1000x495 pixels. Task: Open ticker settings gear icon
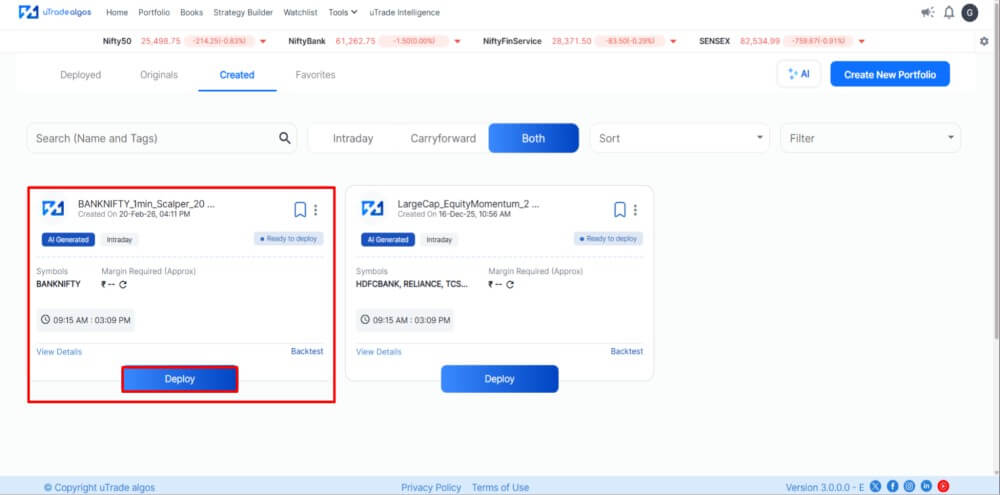(x=984, y=41)
